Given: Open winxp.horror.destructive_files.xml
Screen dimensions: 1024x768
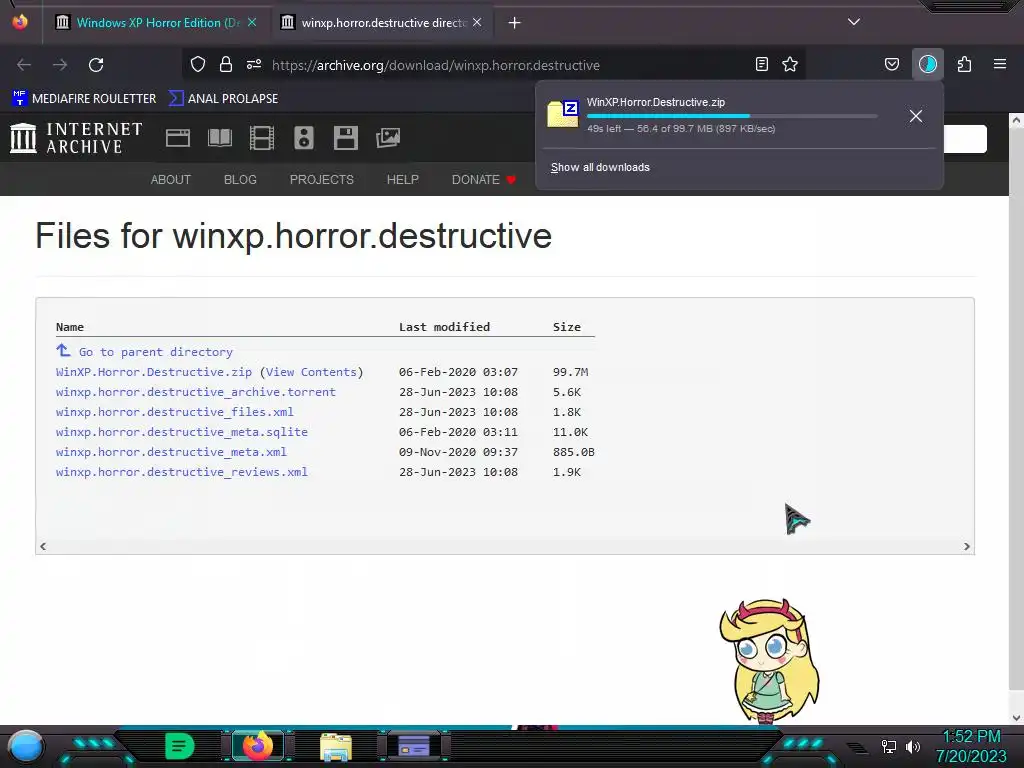Looking at the screenshot, I should point(174,412).
